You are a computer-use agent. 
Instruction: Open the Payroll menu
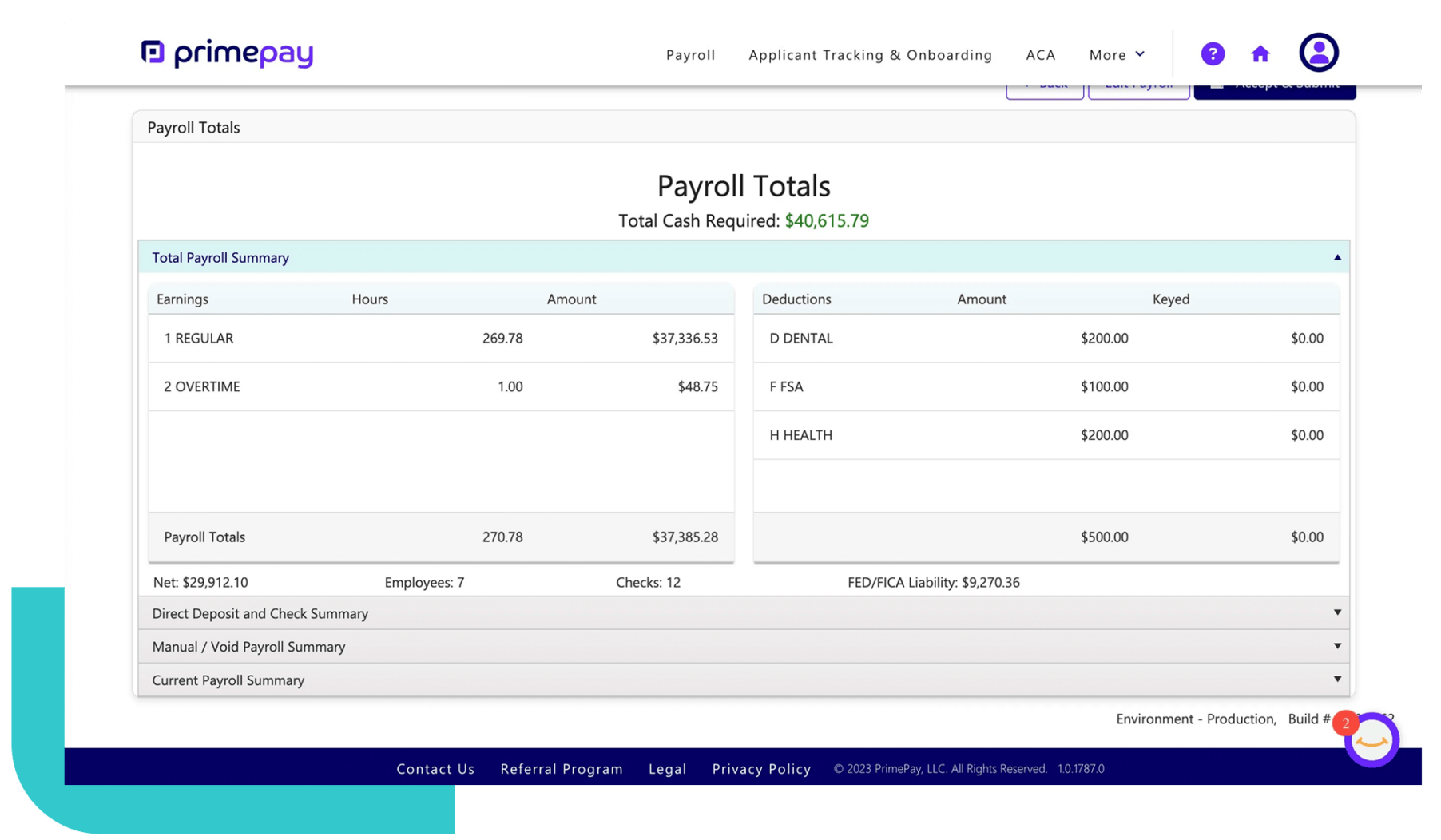[x=690, y=55]
